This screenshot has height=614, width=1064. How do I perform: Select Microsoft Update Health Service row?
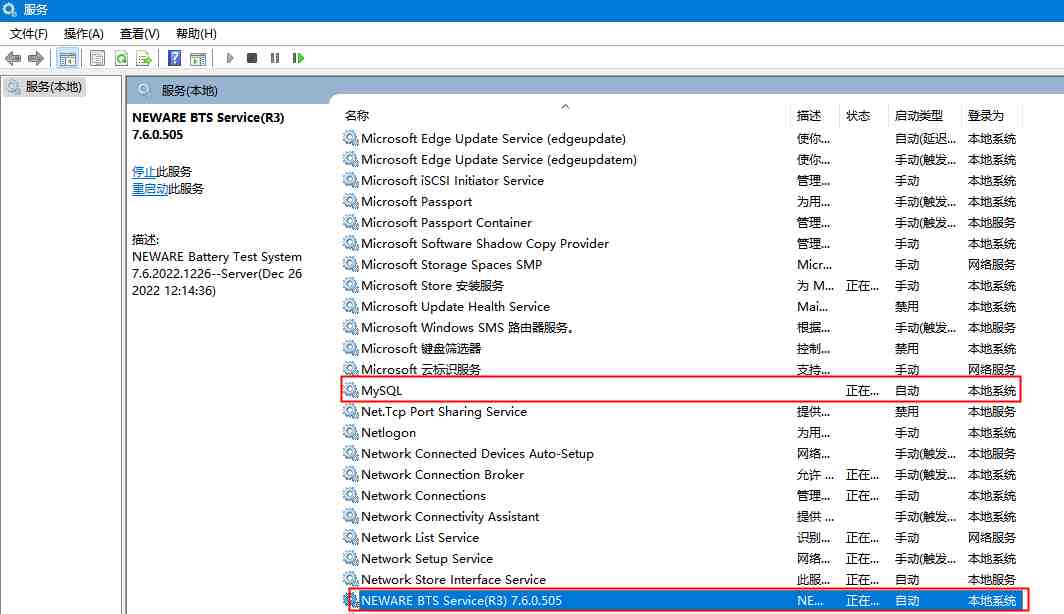point(680,307)
